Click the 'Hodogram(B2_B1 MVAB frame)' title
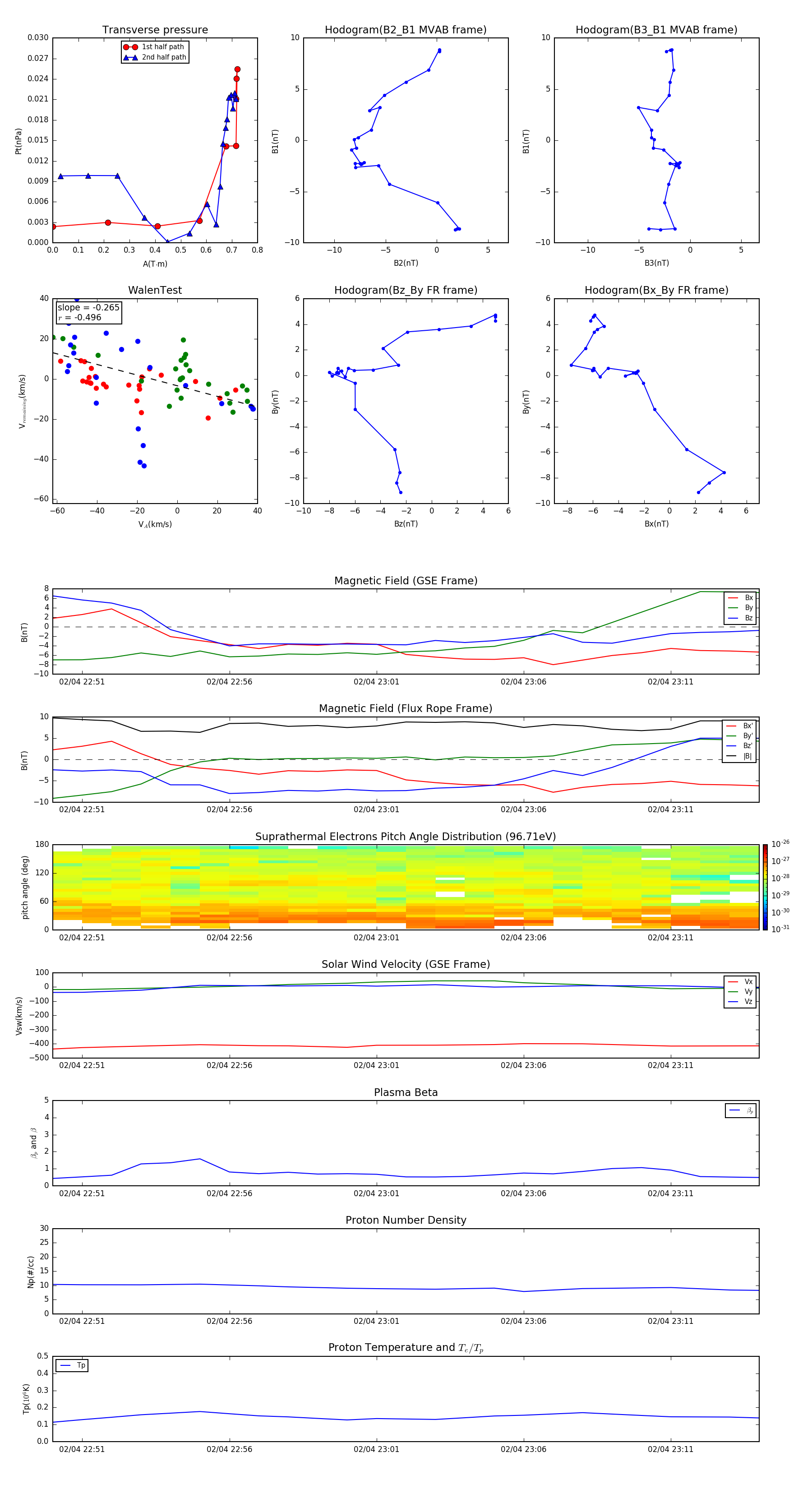The height and width of the screenshot is (1489, 812). tap(406, 30)
